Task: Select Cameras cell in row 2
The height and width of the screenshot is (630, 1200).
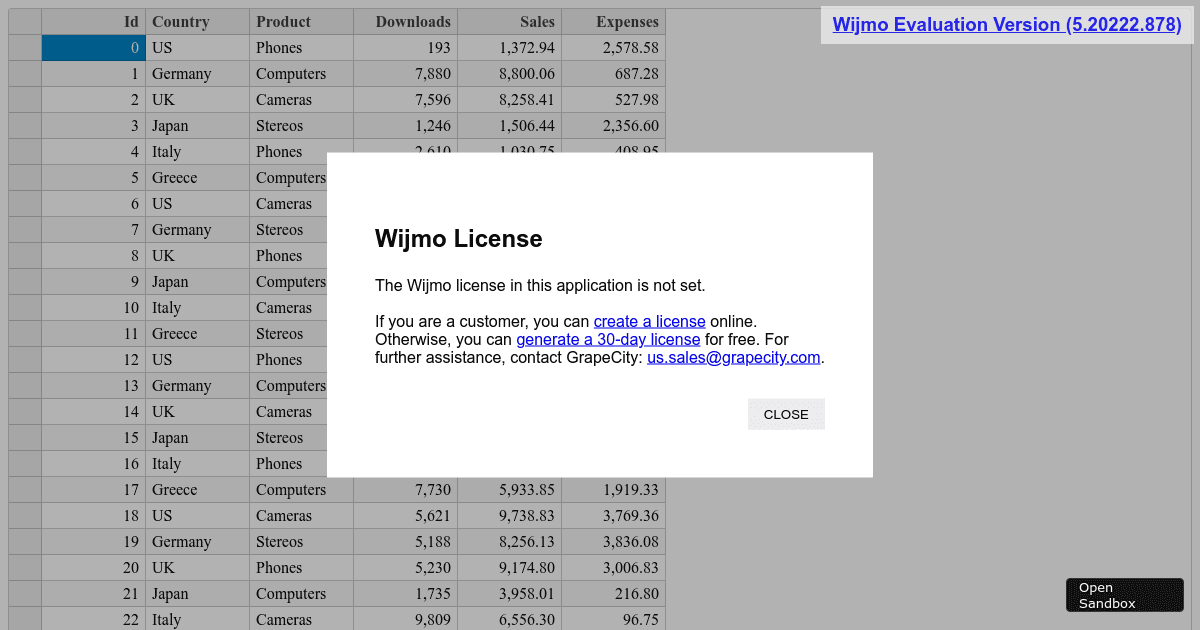Action: [302, 100]
